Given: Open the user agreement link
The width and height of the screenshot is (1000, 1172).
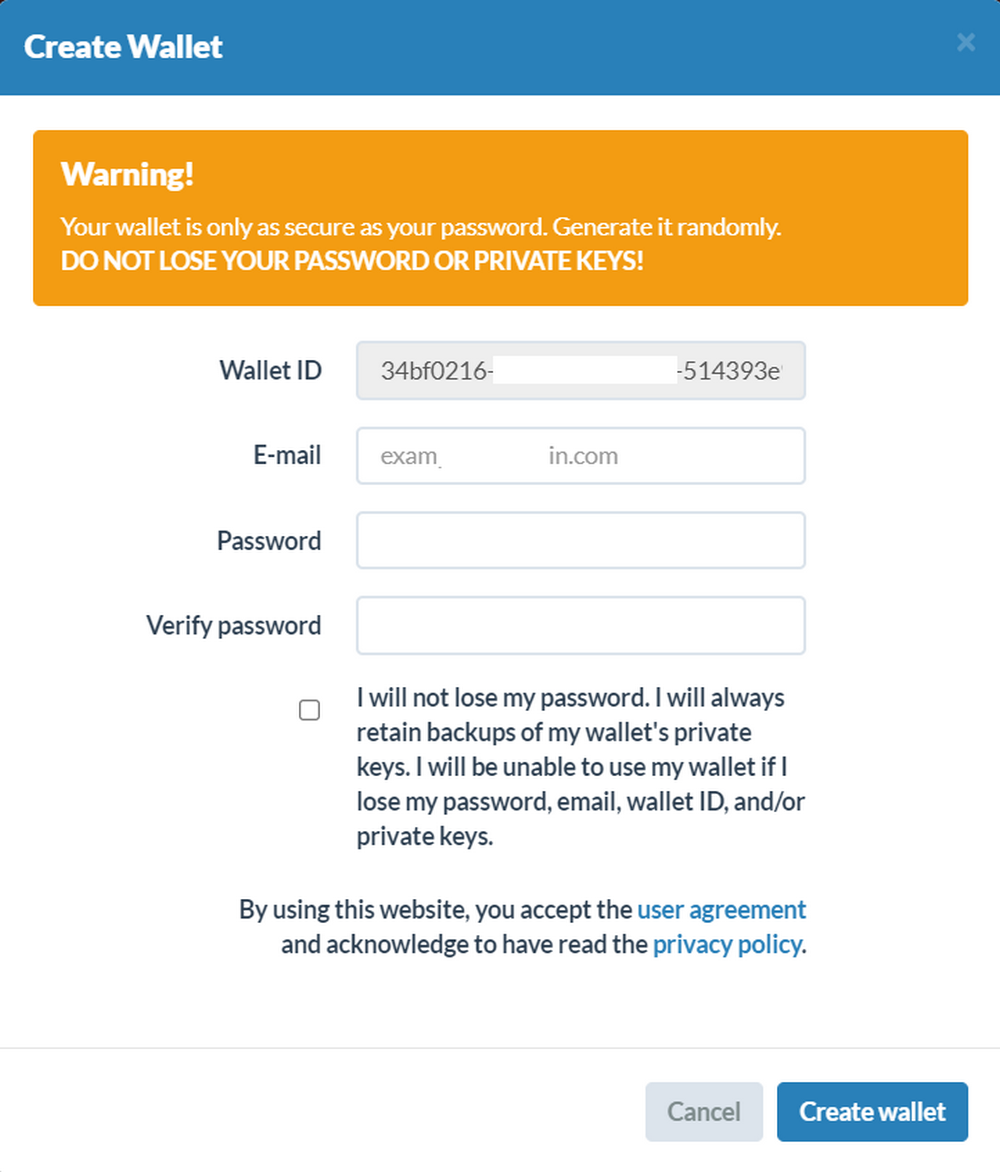Looking at the screenshot, I should point(721,910).
